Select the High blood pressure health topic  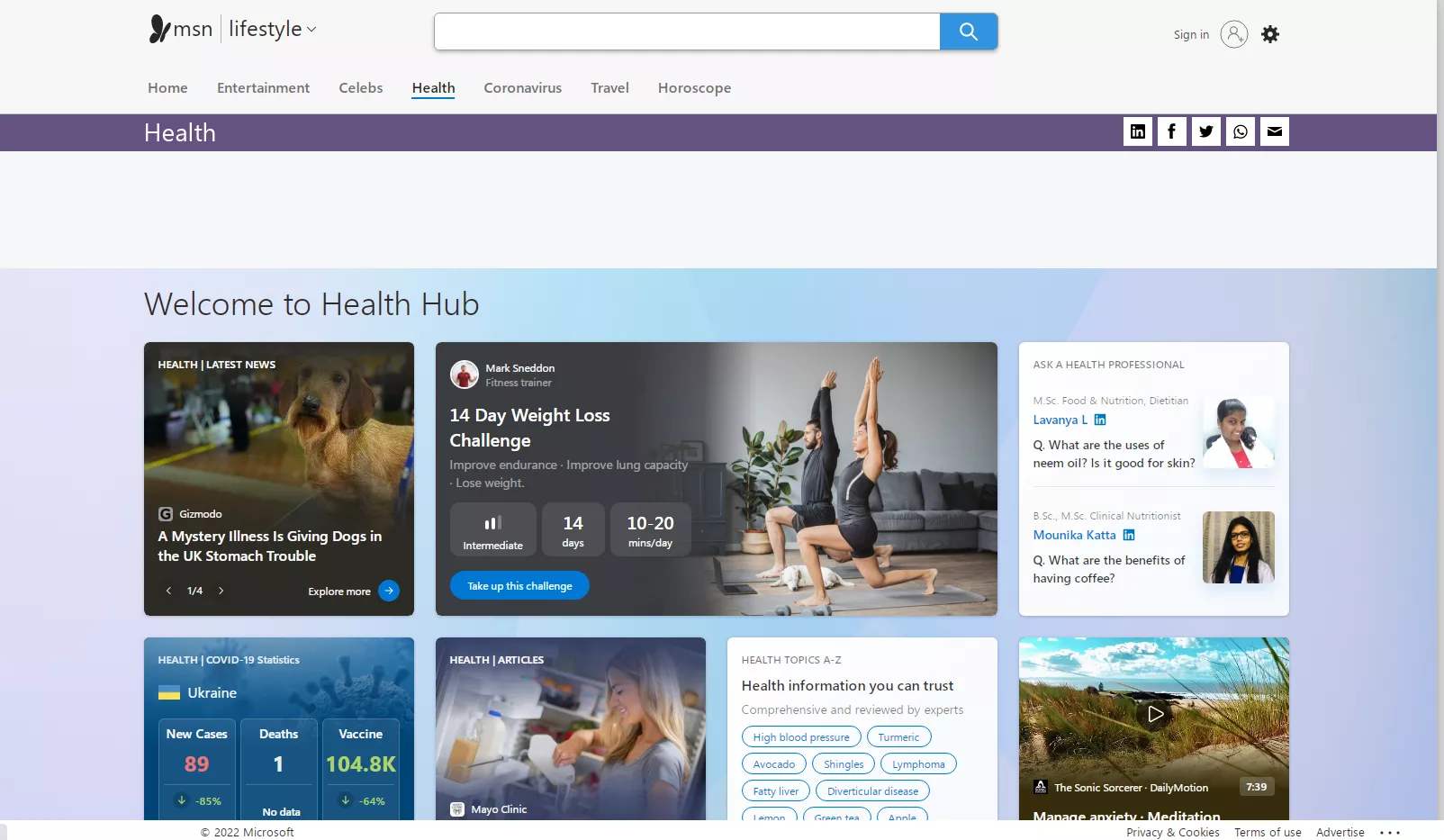[x=800, y=736]
